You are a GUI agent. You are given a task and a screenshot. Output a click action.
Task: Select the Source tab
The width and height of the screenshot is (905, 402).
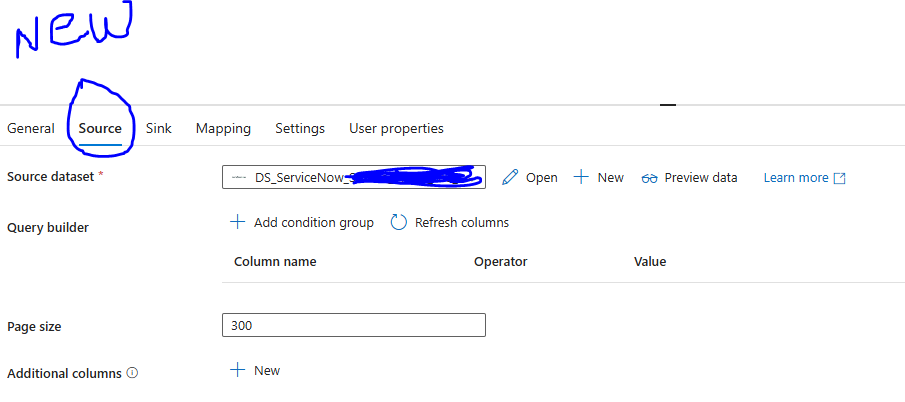pos(100,128)
